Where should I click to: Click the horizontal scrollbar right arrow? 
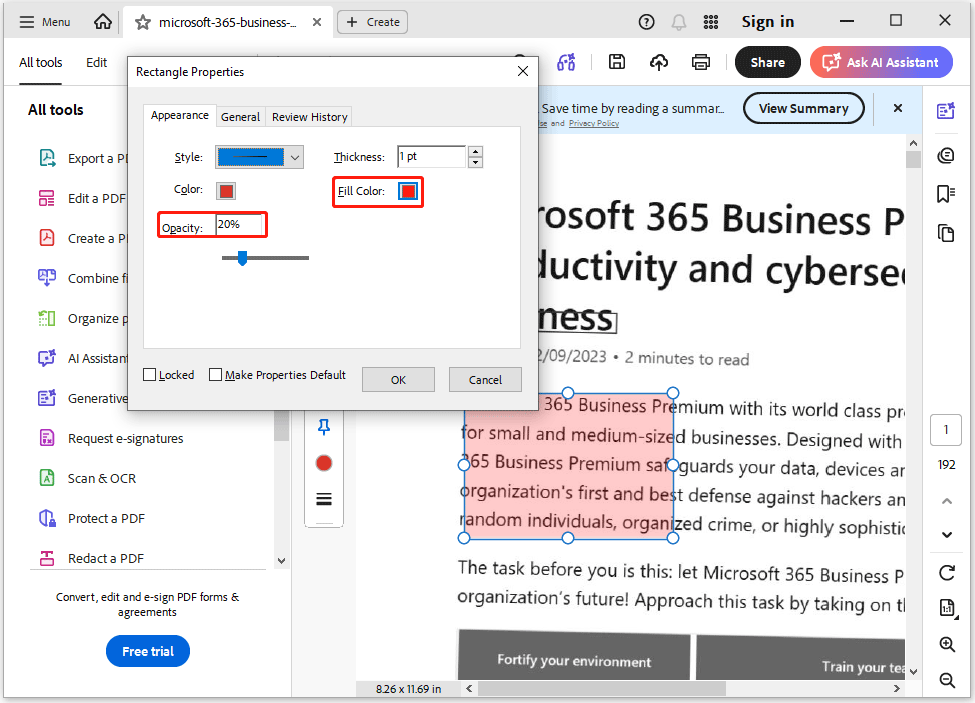coord(897,688)
